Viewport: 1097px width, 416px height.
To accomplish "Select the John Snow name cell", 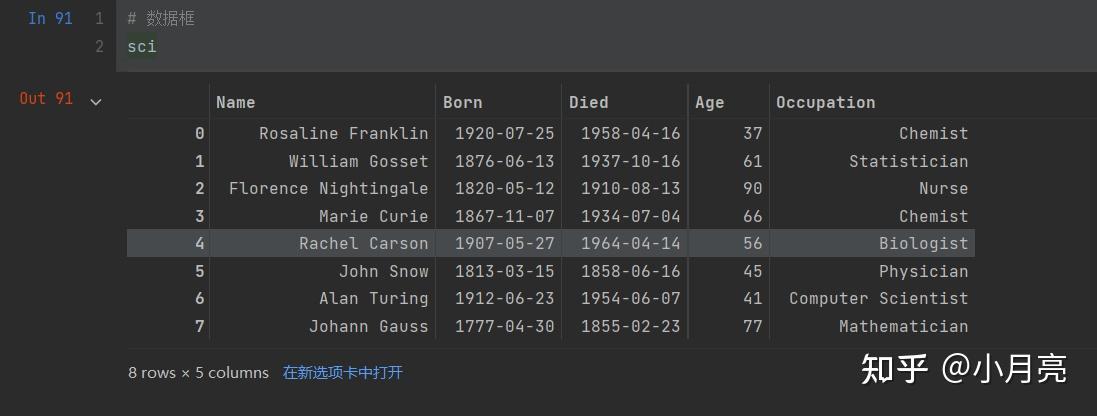I will (x=383, y=271).
